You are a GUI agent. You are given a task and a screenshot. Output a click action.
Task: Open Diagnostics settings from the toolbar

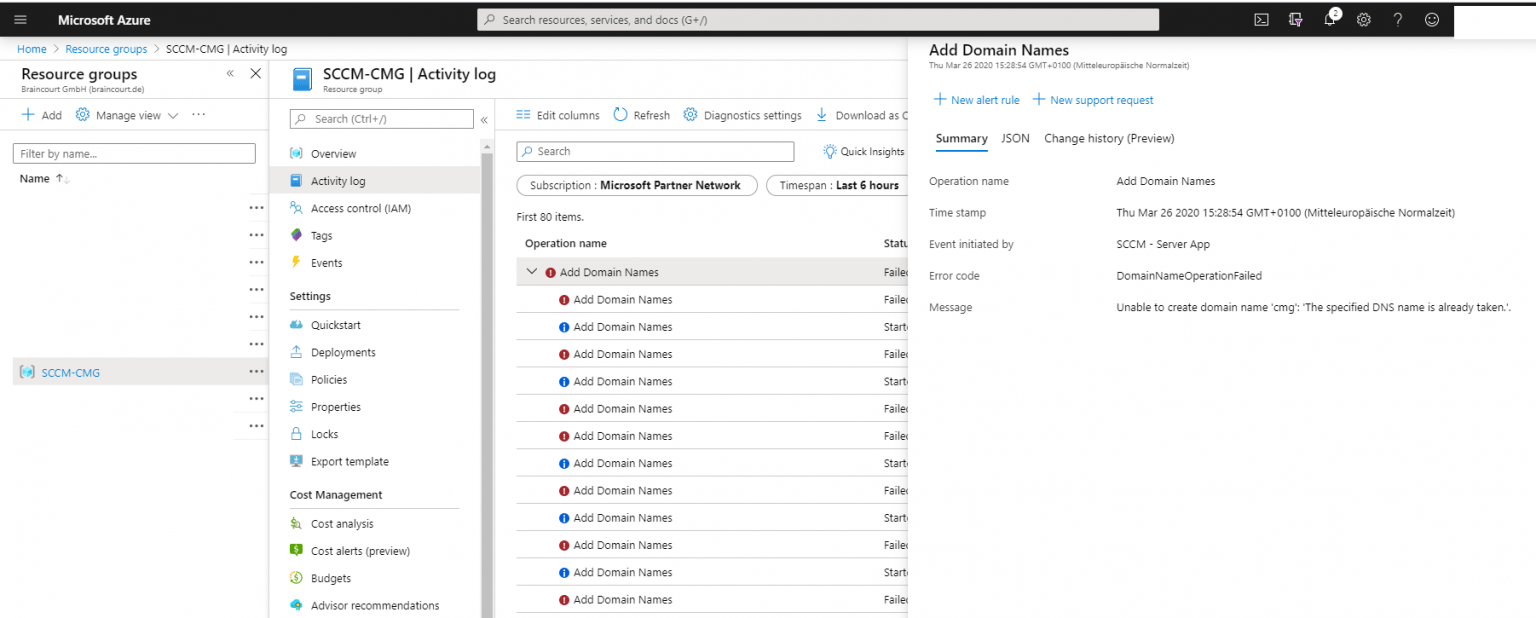click(742, 114)
